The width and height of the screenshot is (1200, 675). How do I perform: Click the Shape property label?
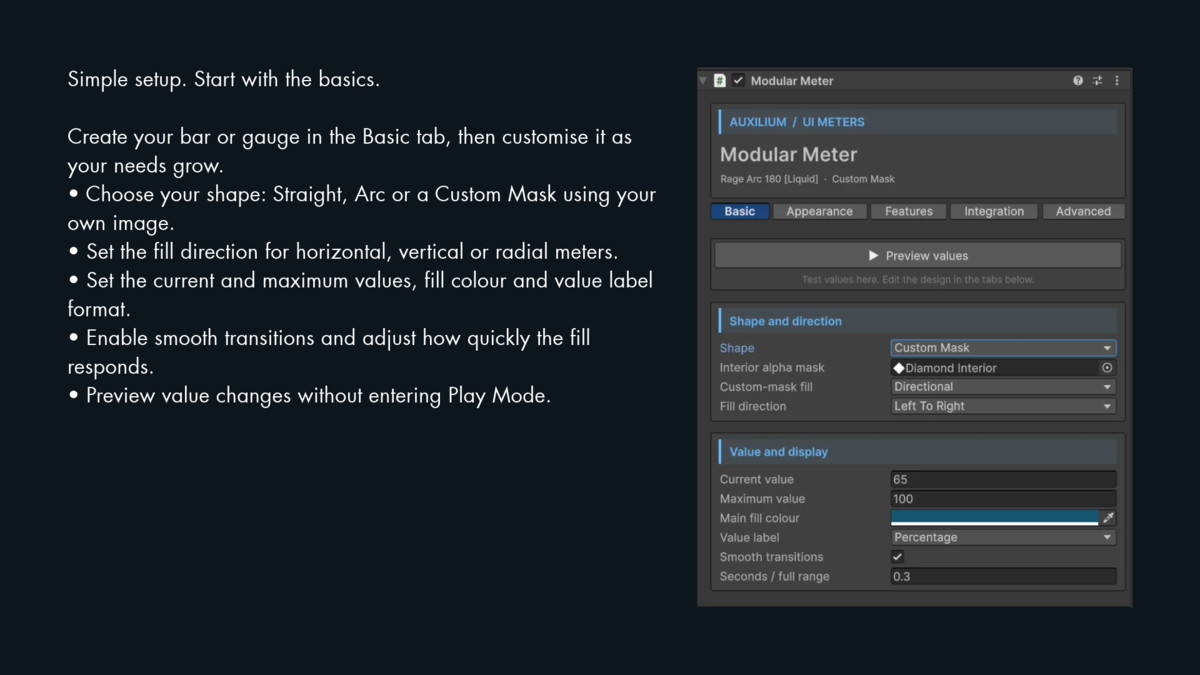click(x=737, y=348)
